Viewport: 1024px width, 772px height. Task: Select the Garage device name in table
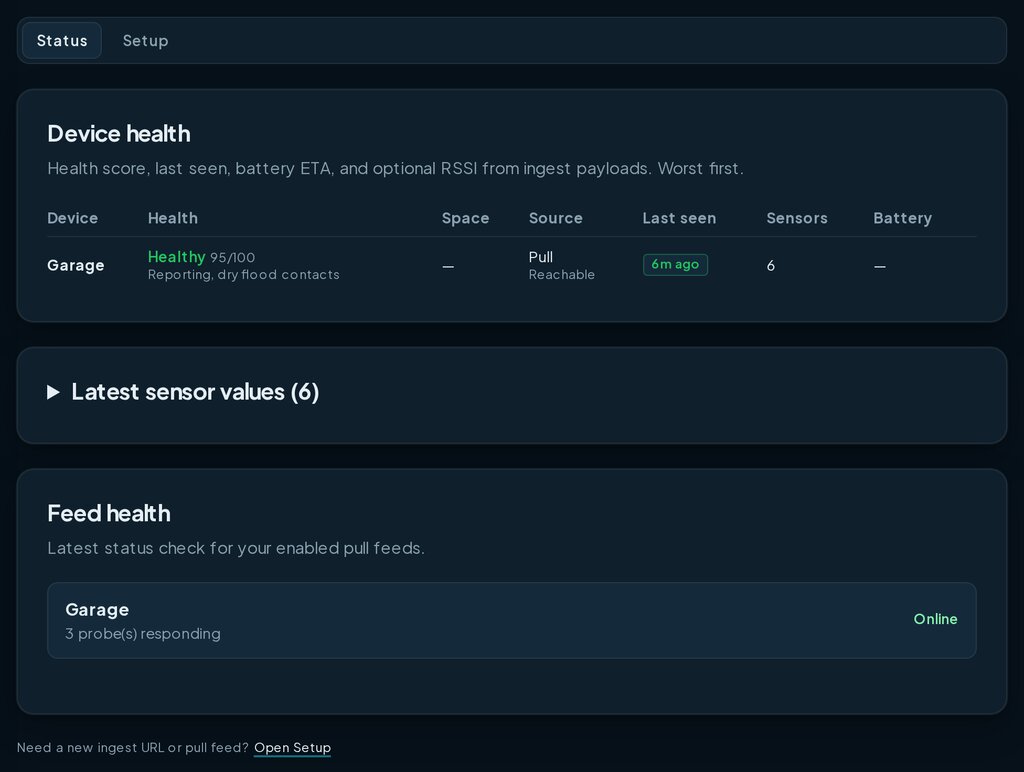[x=76, y=265]
